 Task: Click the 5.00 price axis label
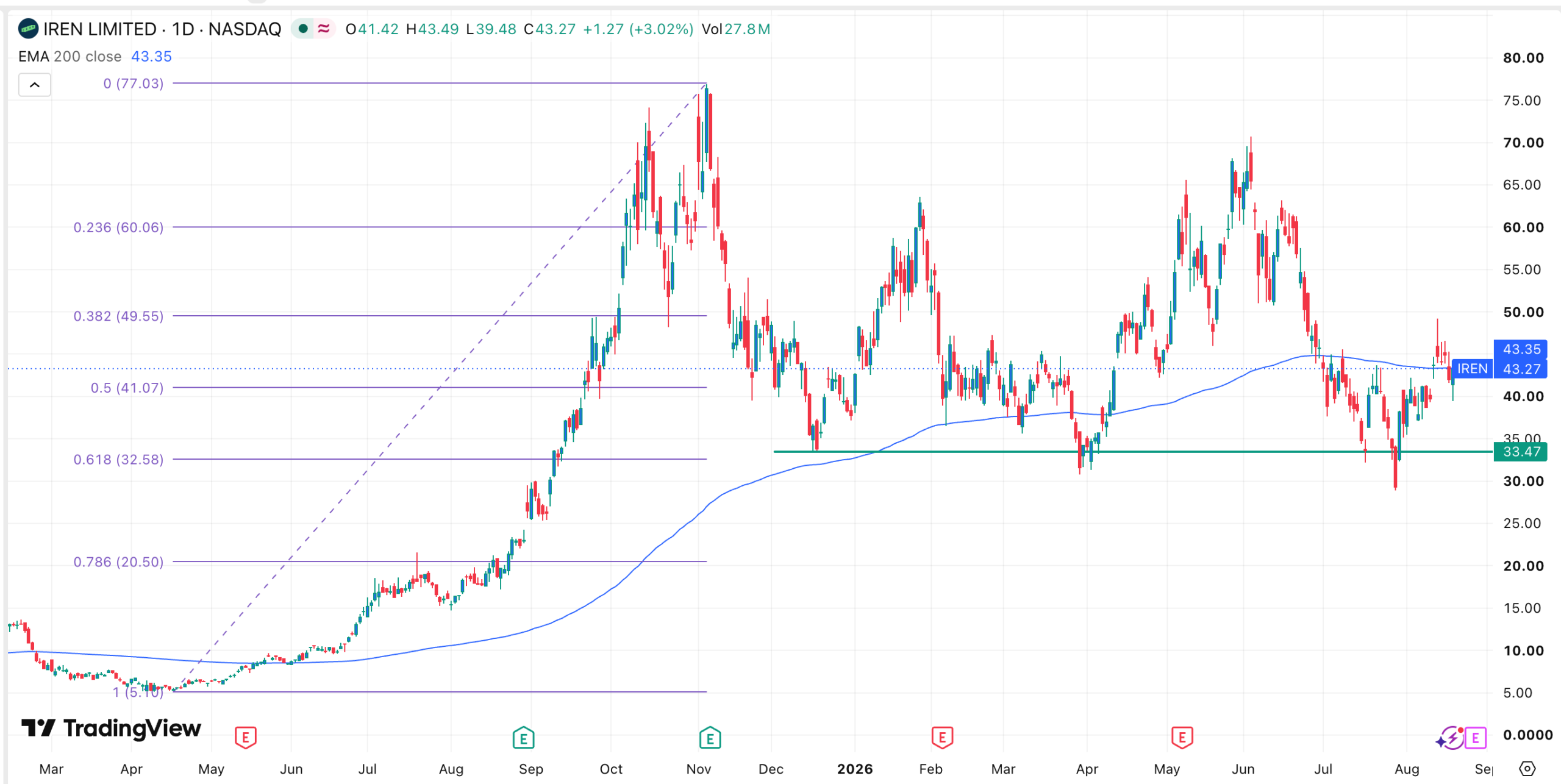click(x=1518, y=693)
